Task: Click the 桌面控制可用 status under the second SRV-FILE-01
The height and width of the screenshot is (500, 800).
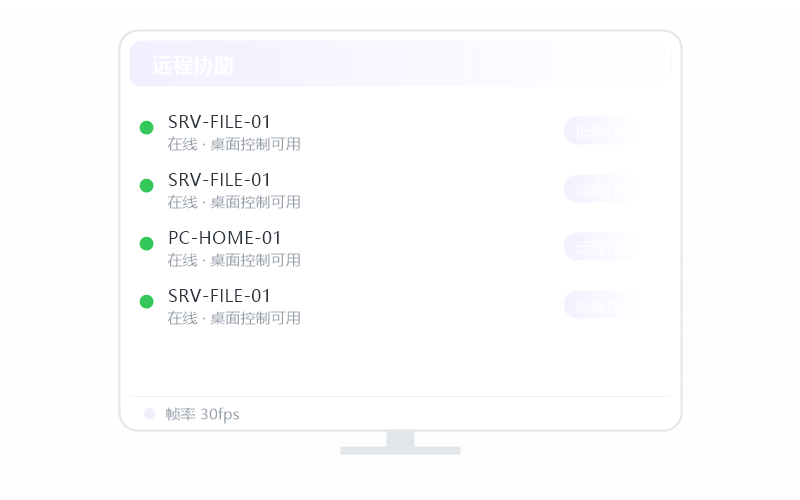Action: (x=256, y=203)
